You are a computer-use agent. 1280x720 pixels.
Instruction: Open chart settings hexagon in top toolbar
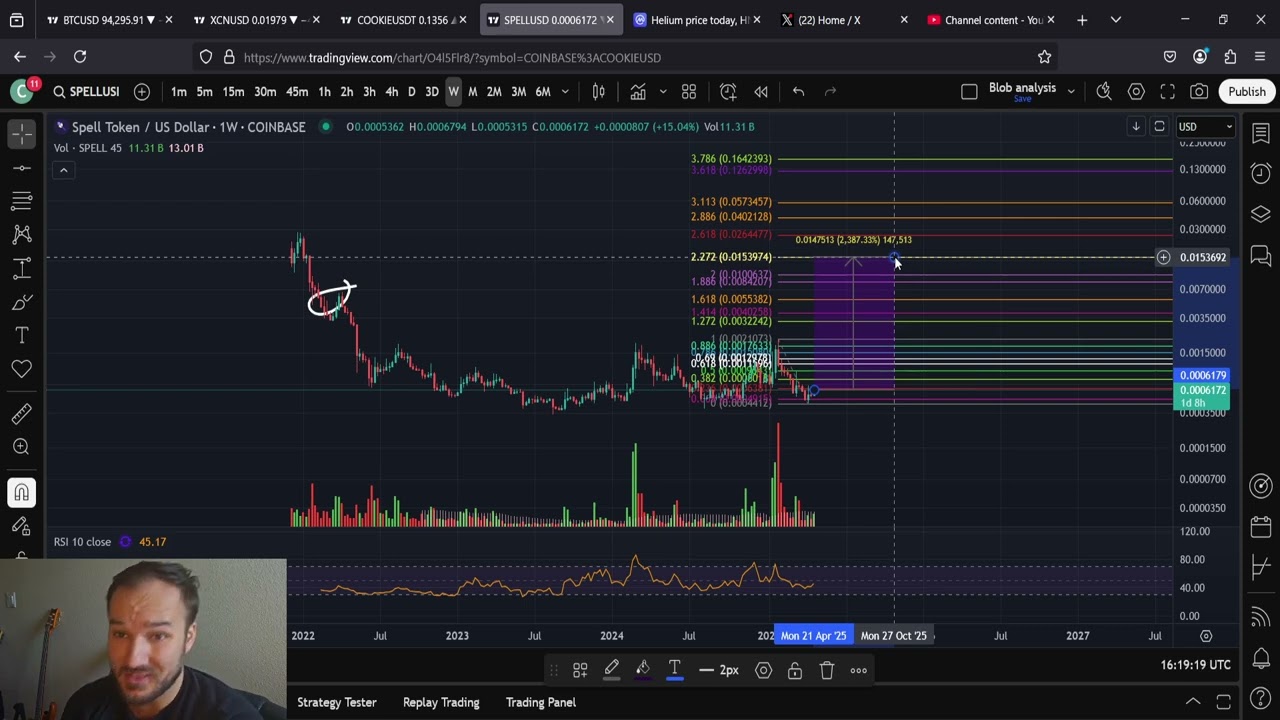[1136, 92]
